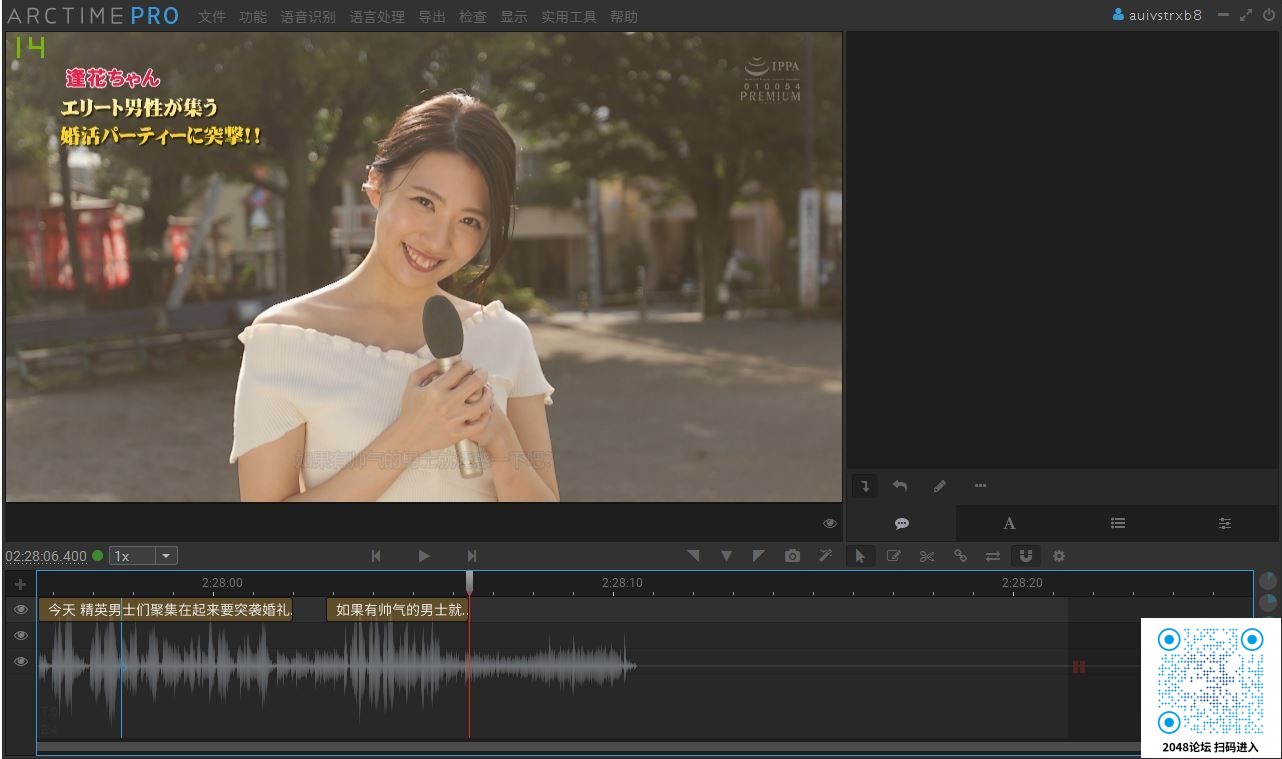
Task: Open the auivstrxb8 user account
Action: (x=1157, y=16)
